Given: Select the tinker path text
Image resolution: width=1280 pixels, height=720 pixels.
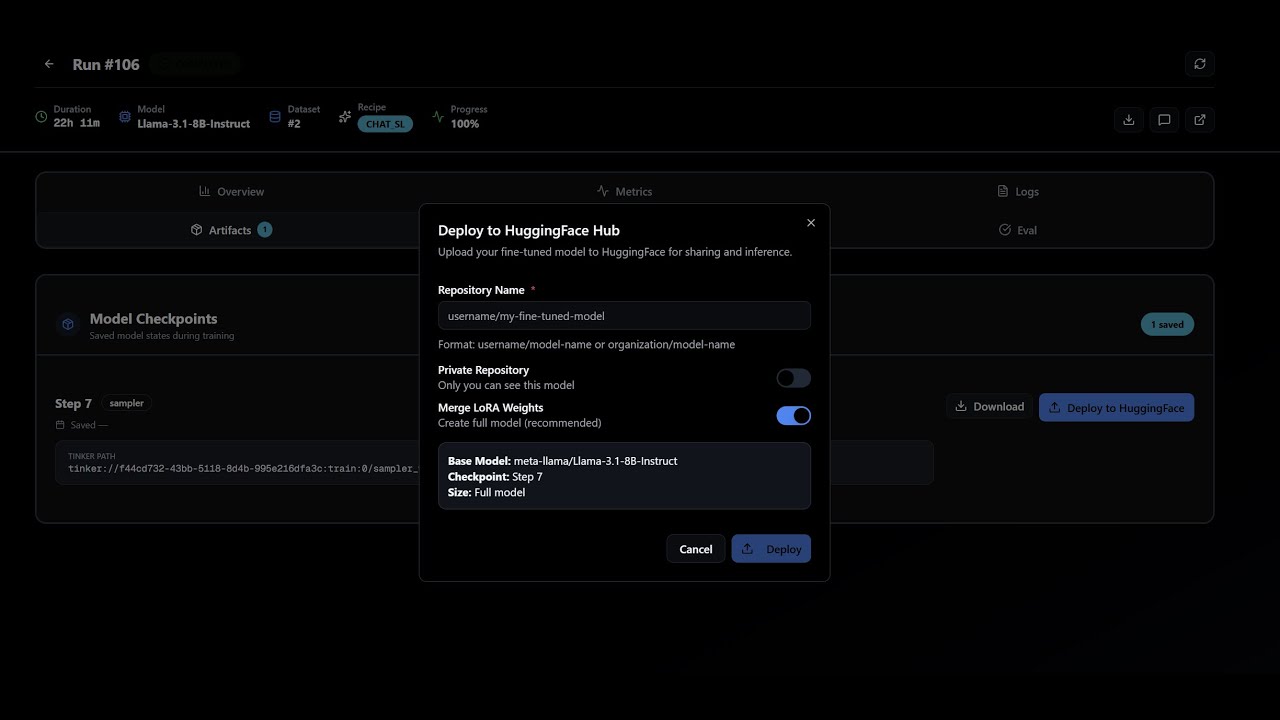Looking at the screenshot, I should click(242, 469).
